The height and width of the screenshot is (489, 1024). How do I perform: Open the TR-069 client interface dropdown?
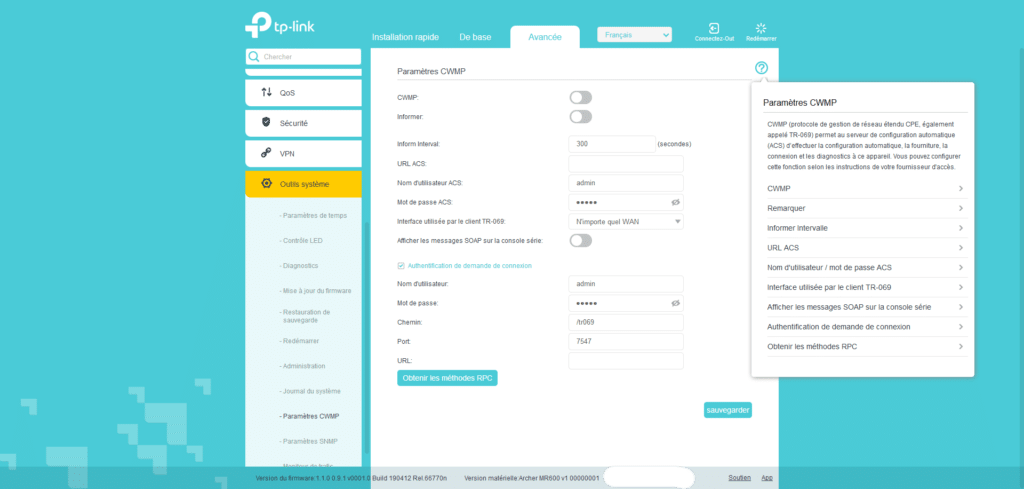(626, 222)
